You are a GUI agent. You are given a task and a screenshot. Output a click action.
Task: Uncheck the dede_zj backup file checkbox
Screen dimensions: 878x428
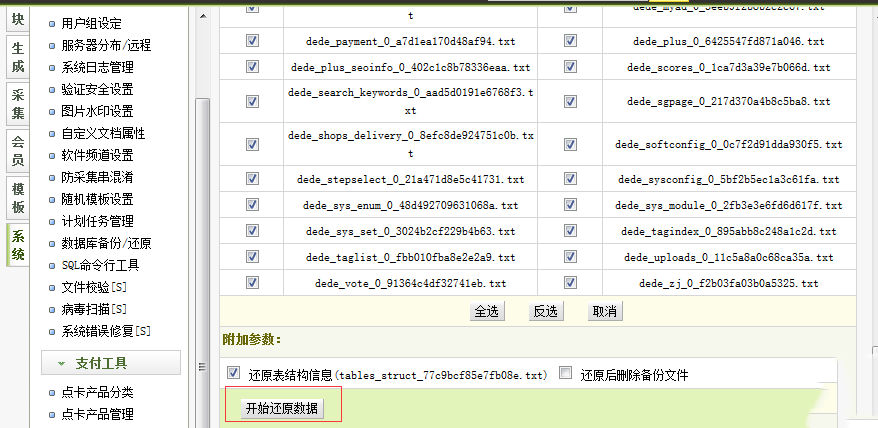click(x=570, y=283)
